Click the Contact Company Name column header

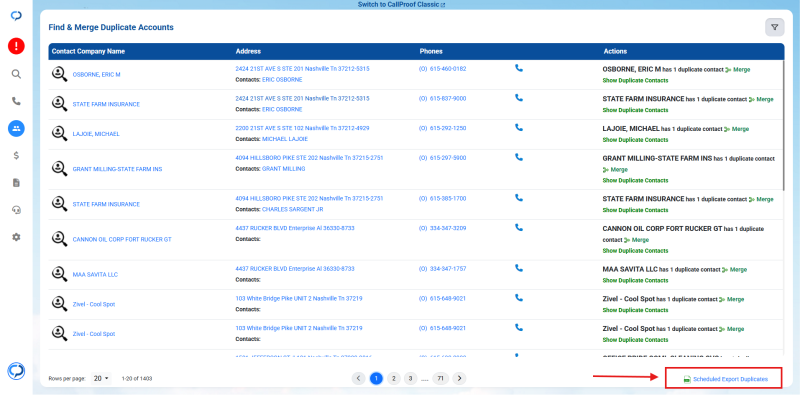tap(88, 52)
